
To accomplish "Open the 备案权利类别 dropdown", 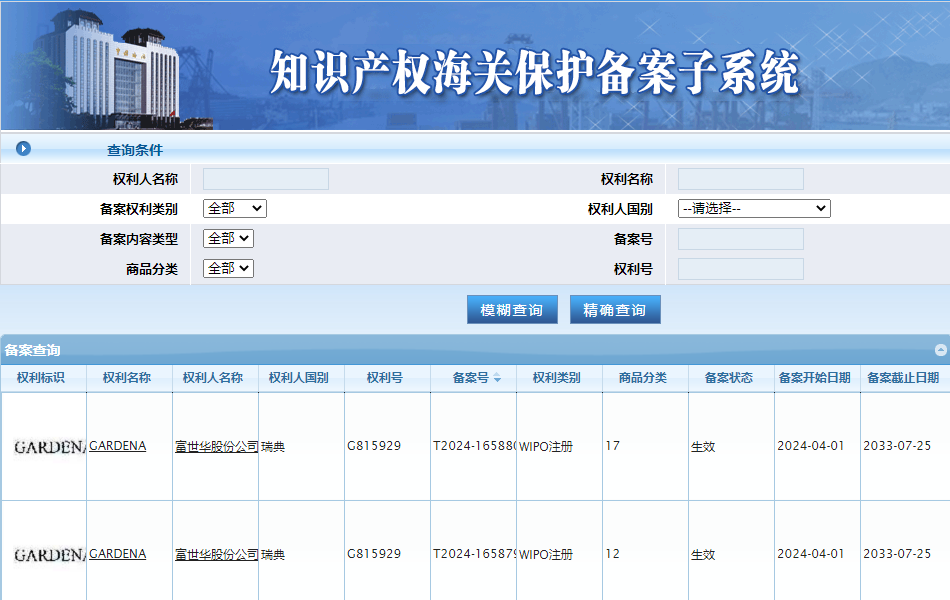I will click(234, 208).
